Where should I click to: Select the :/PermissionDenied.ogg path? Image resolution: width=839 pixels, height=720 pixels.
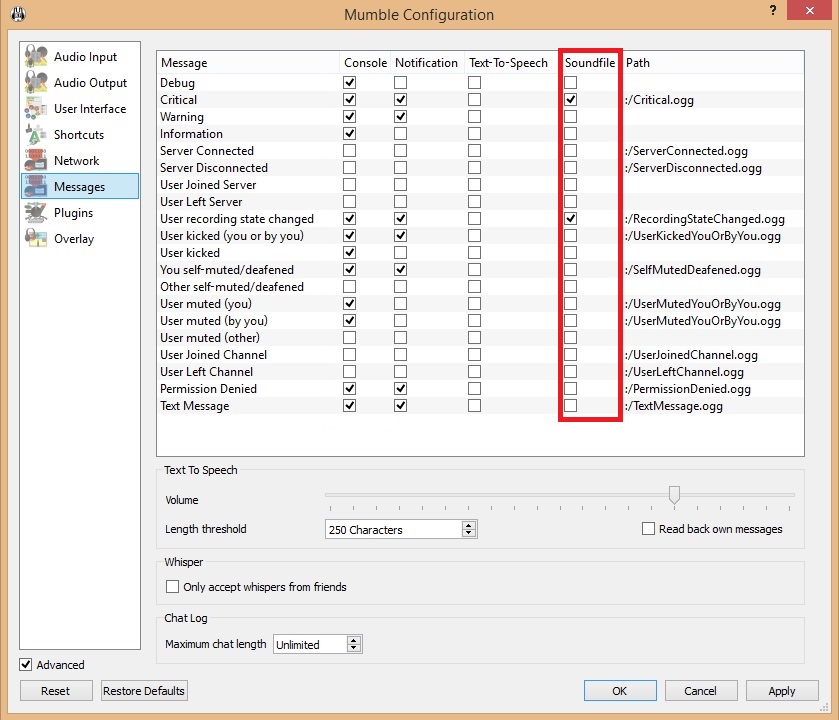pos(688,389)
